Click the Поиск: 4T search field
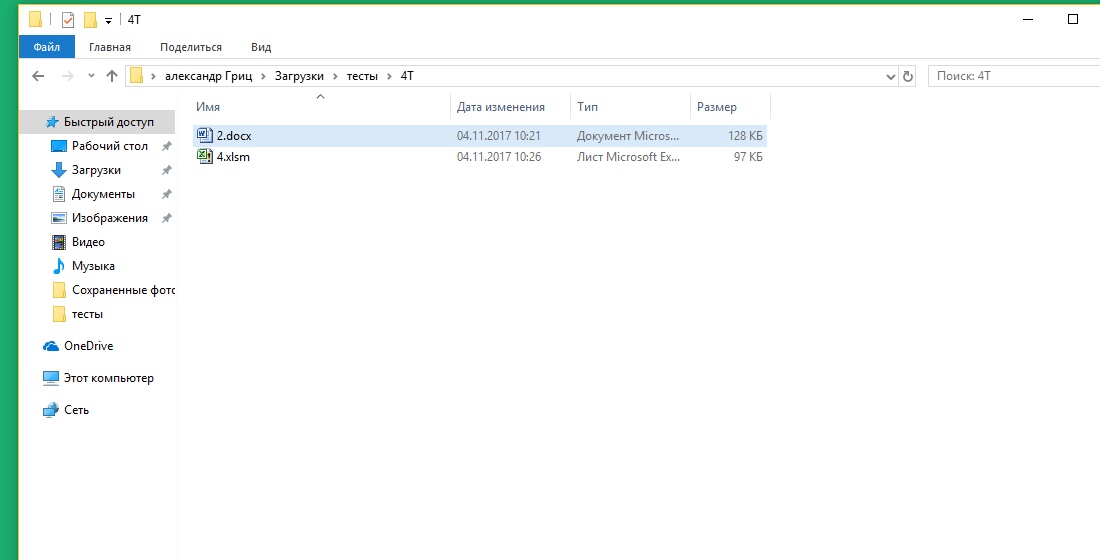This screenshot has width=1100, height=560. [1014, 76]
